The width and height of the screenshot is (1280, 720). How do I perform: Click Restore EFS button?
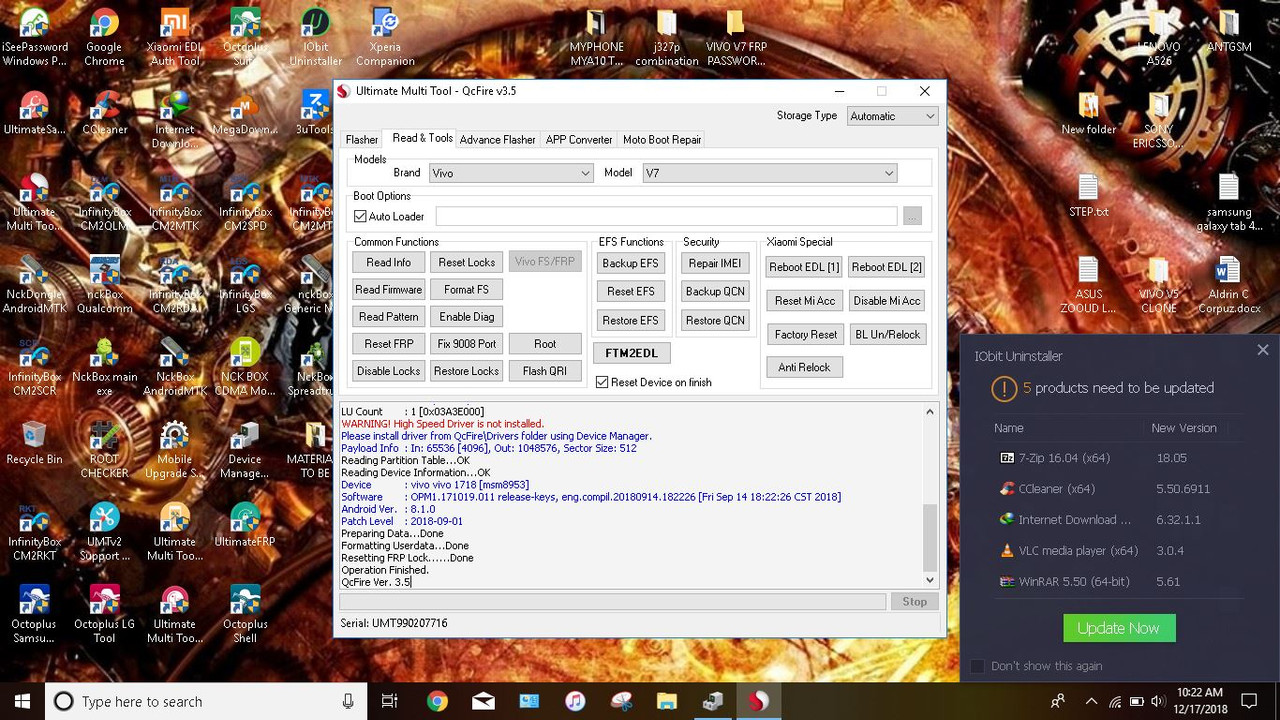pyautogui.click(x=630, y=320)
